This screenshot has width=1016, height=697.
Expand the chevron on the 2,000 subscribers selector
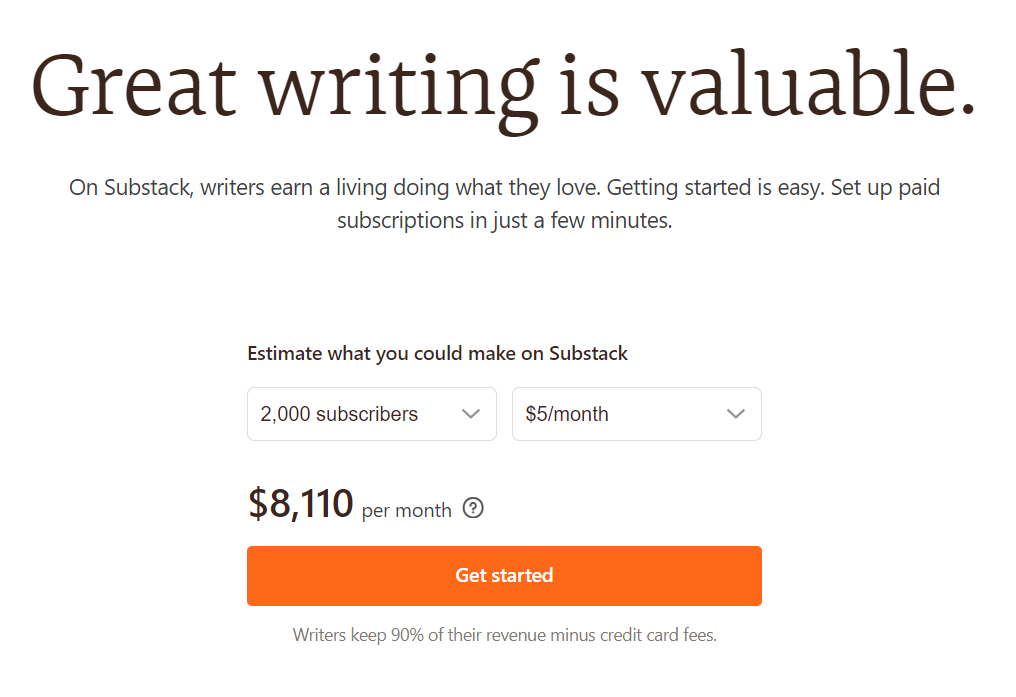(471, 413)
